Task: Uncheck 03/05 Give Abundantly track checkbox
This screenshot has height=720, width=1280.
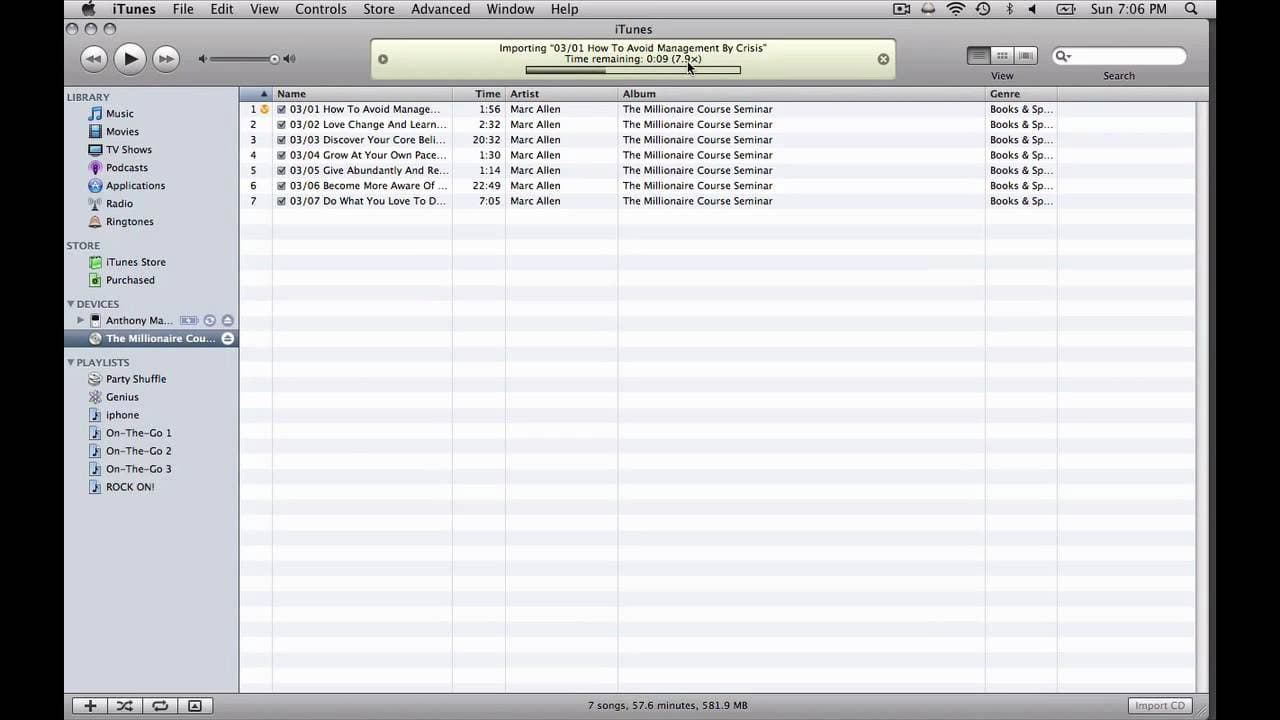Action: [282, 171]
